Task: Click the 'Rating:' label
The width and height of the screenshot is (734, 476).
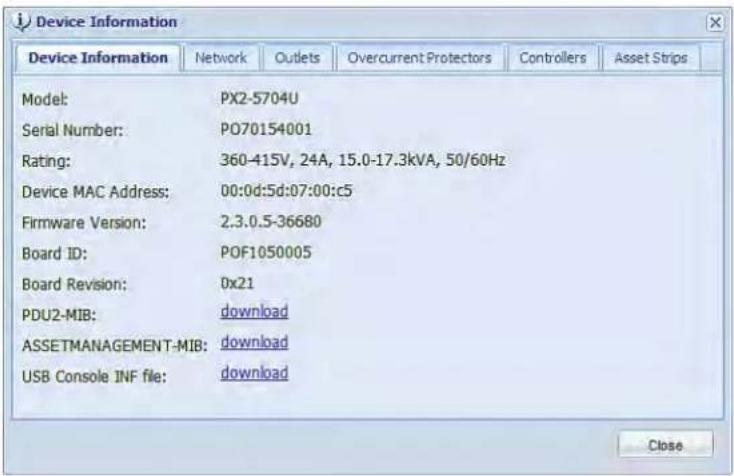Action: click(46, 161)
